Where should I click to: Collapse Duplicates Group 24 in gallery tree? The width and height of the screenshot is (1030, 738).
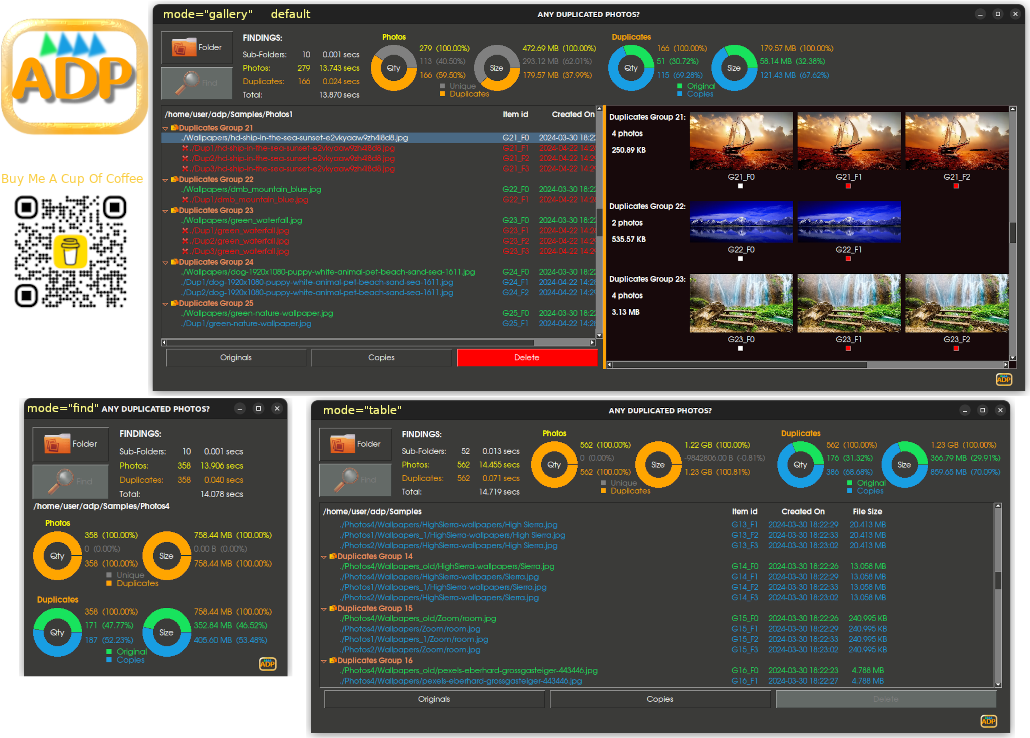(x=166, y=262)
